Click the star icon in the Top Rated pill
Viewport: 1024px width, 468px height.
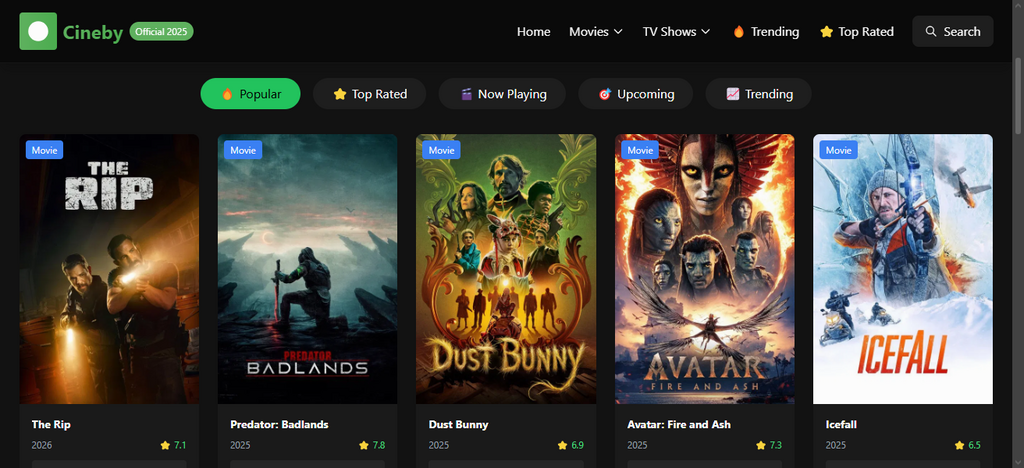click(340, 94)
